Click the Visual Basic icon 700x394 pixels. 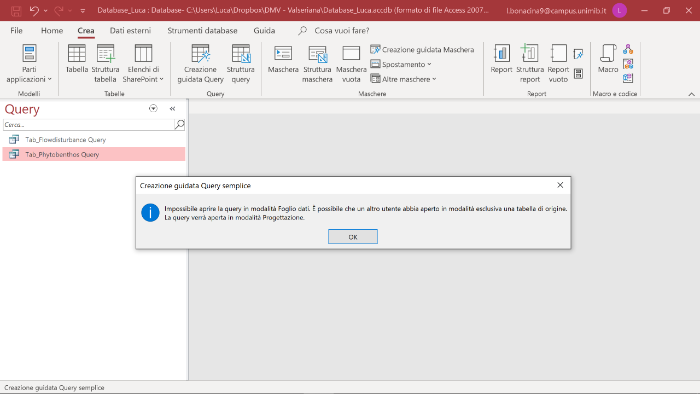pyautogui.click(x=628, y=78)
